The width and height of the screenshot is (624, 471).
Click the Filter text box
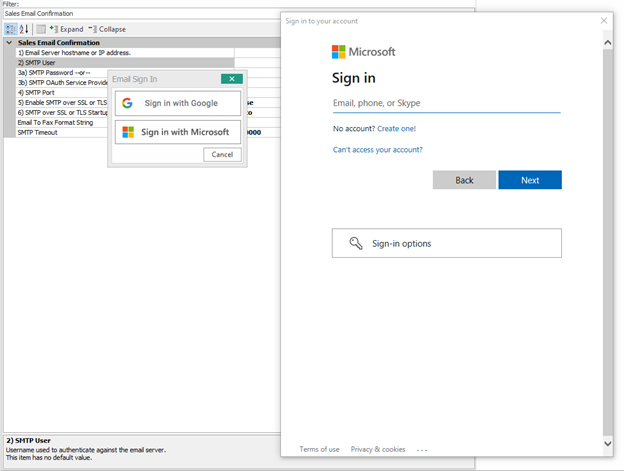[x=140, y=14]
